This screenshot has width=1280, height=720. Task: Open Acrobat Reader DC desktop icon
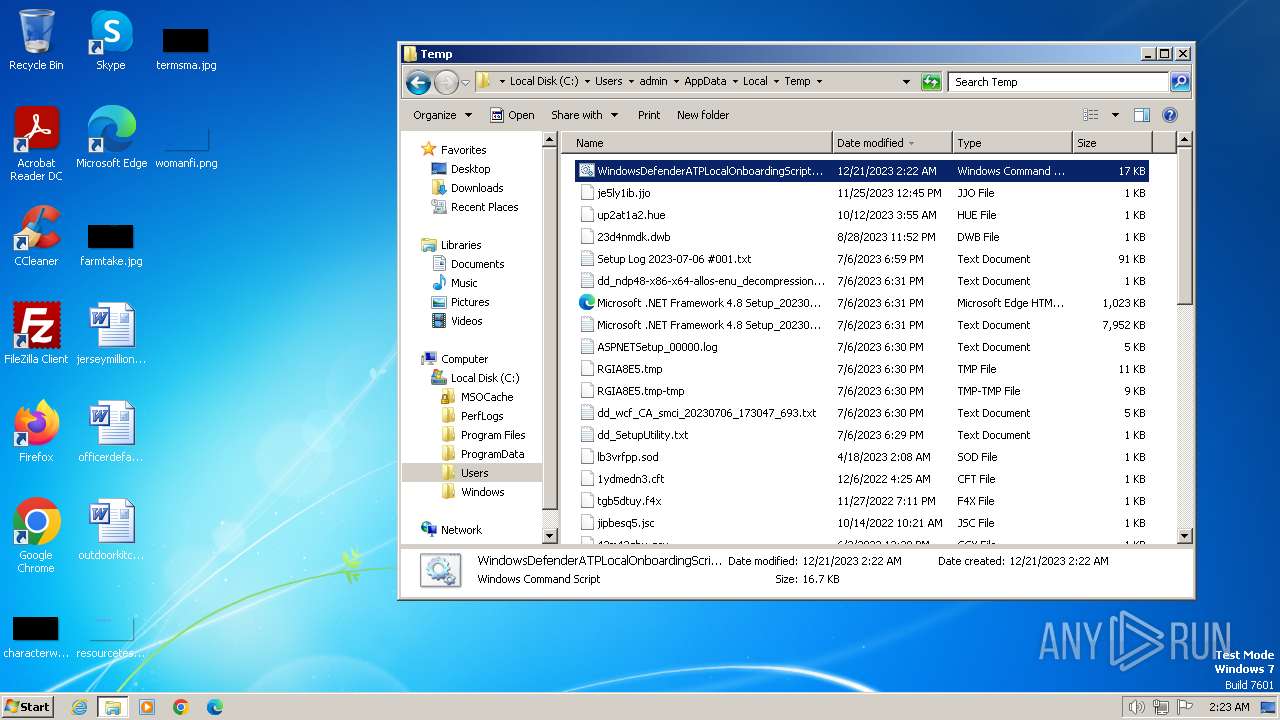coord(36,145)
